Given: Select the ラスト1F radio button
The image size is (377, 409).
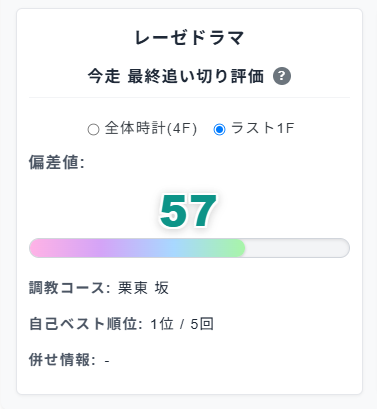Looking at the screenshot, I should (x=219, y=129).
